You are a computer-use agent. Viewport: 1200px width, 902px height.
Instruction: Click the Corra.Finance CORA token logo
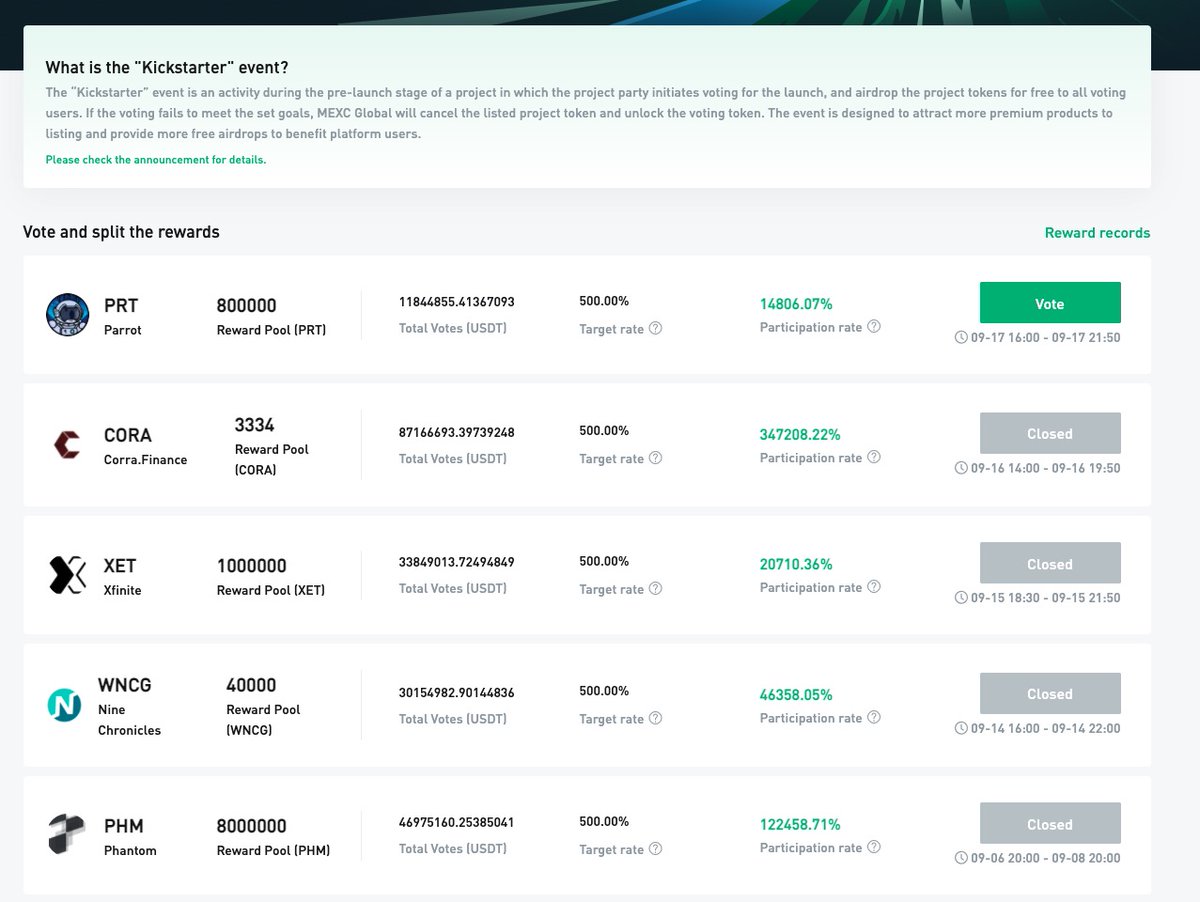(68, 444)
